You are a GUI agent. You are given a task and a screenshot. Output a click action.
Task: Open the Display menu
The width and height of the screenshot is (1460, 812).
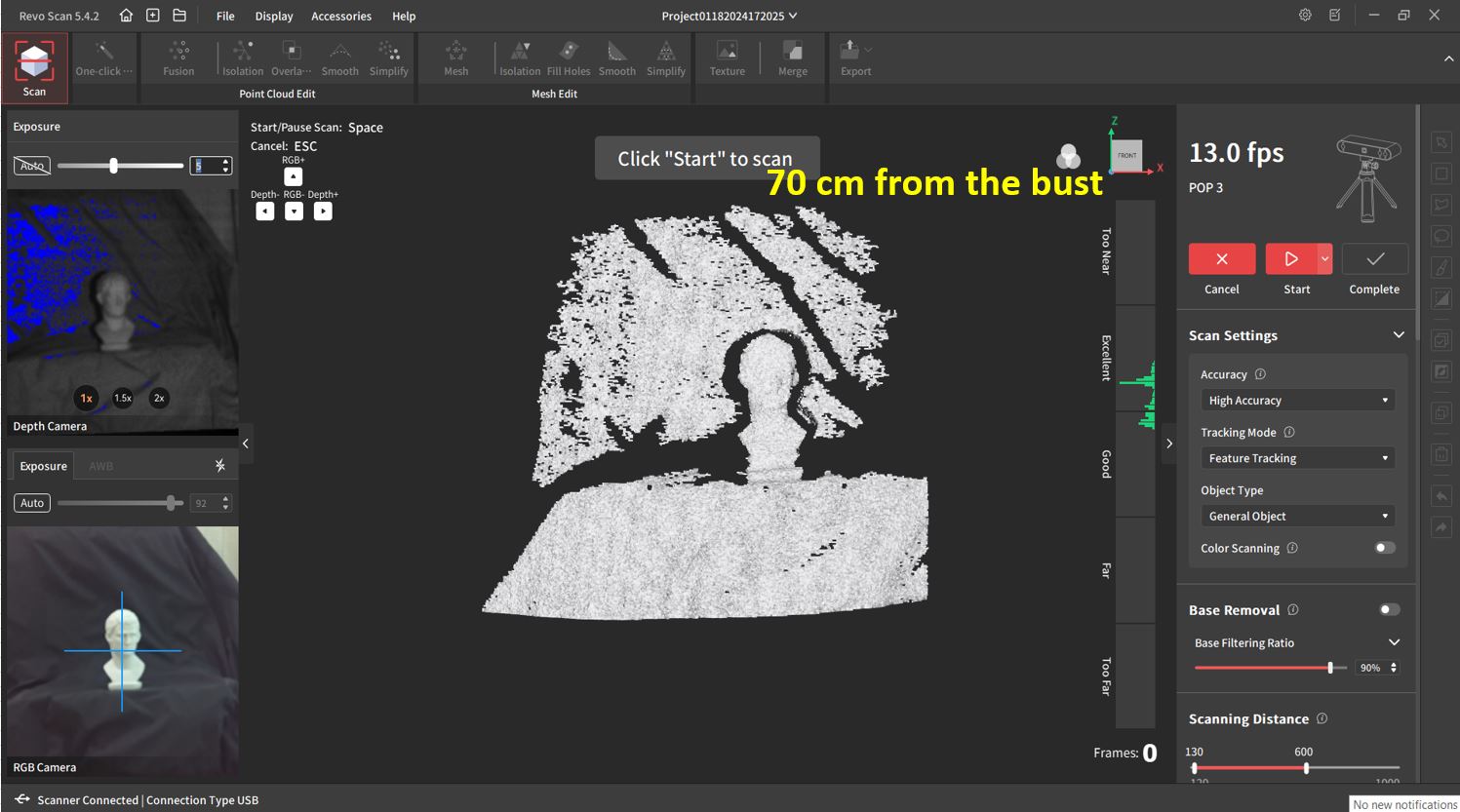[x=274, y=17]
